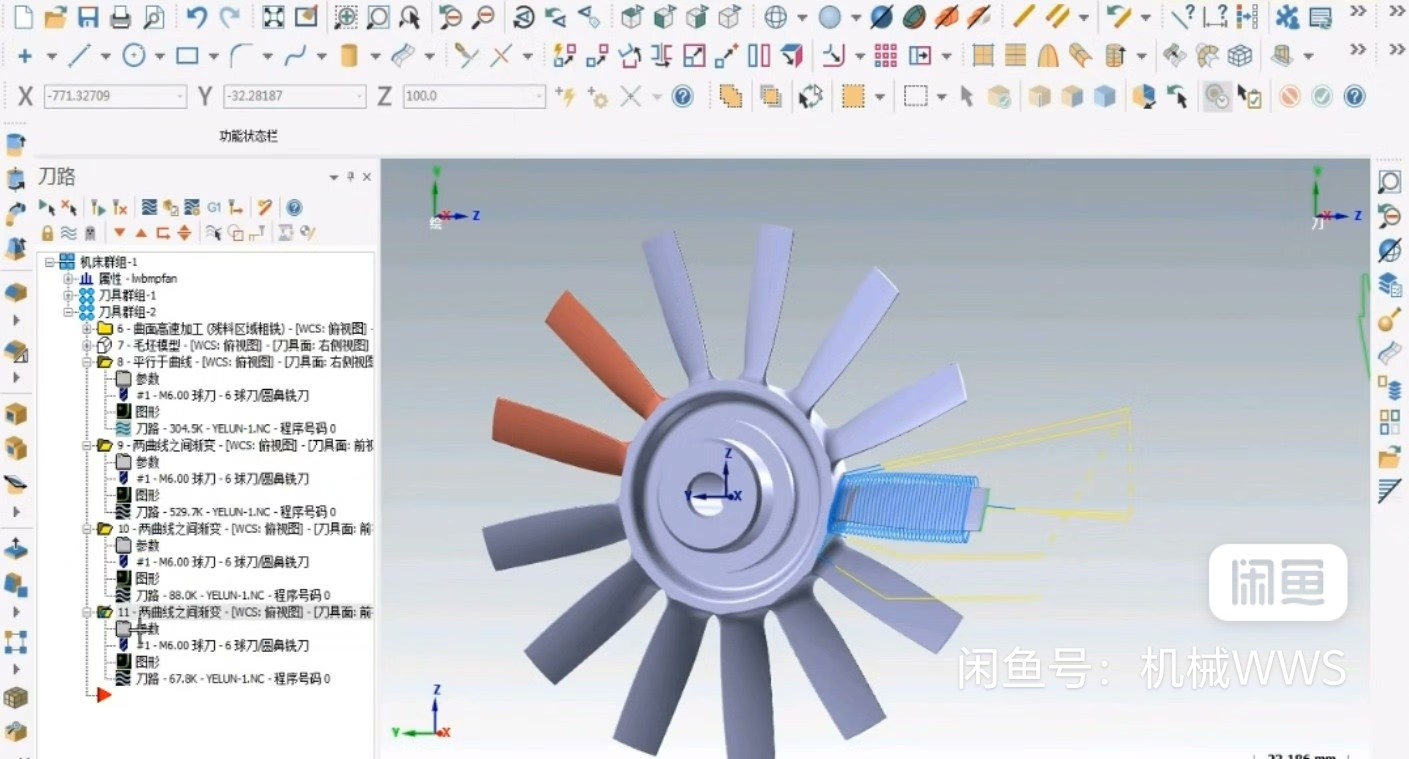Click the help icon in the toolpaths panel

pos(294,208)
